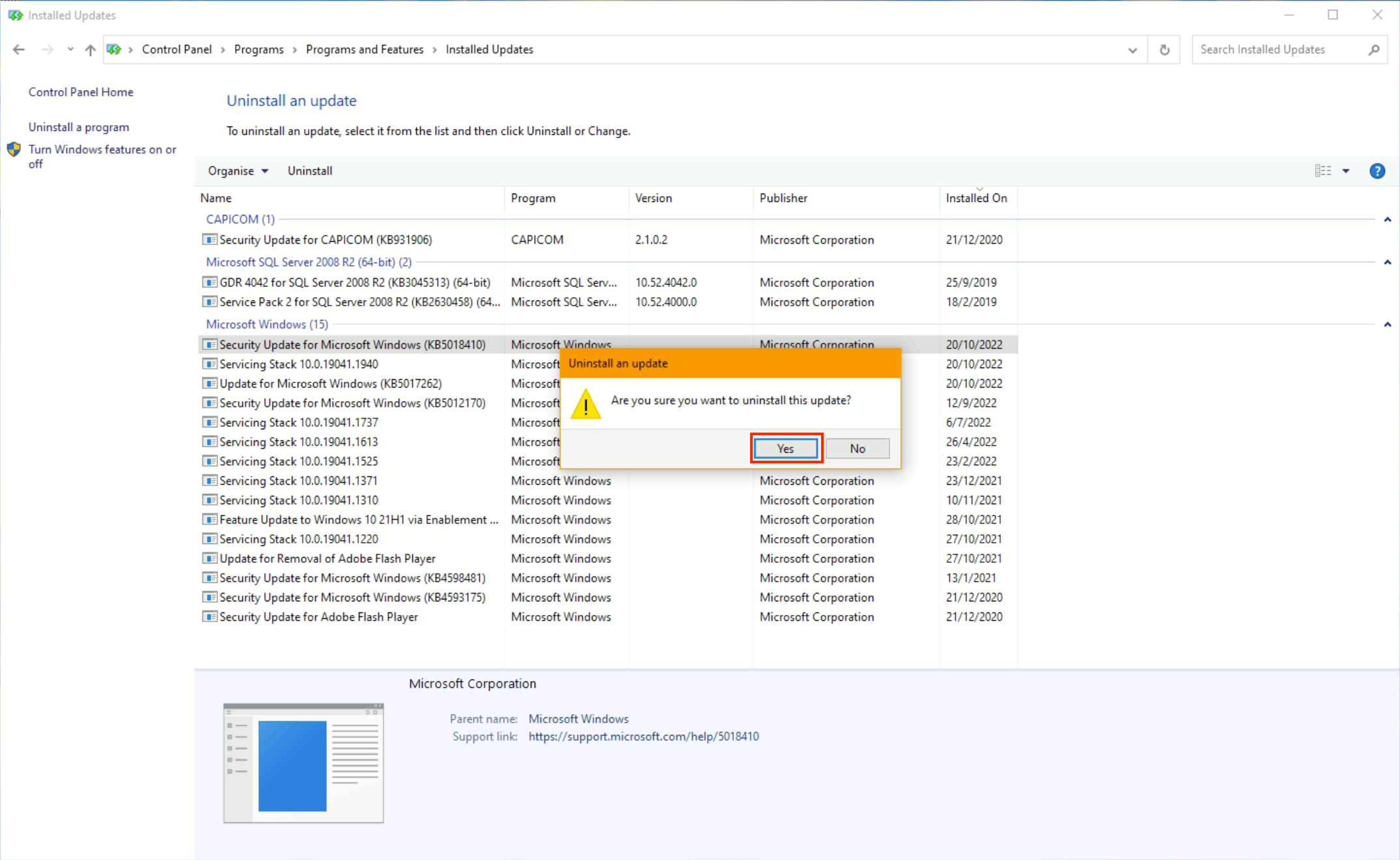Image resolution: width=1400 pixels, height=860 pixels.
Task: Click the Up one level arrow
Action: point(90,50)
